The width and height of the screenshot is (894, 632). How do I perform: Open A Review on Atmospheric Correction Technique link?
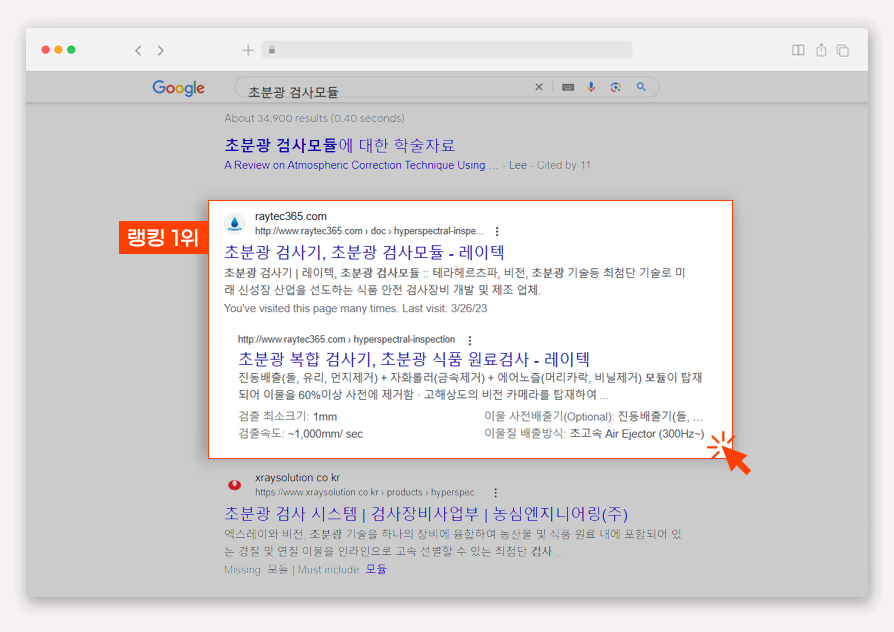[x=361, y=165]
